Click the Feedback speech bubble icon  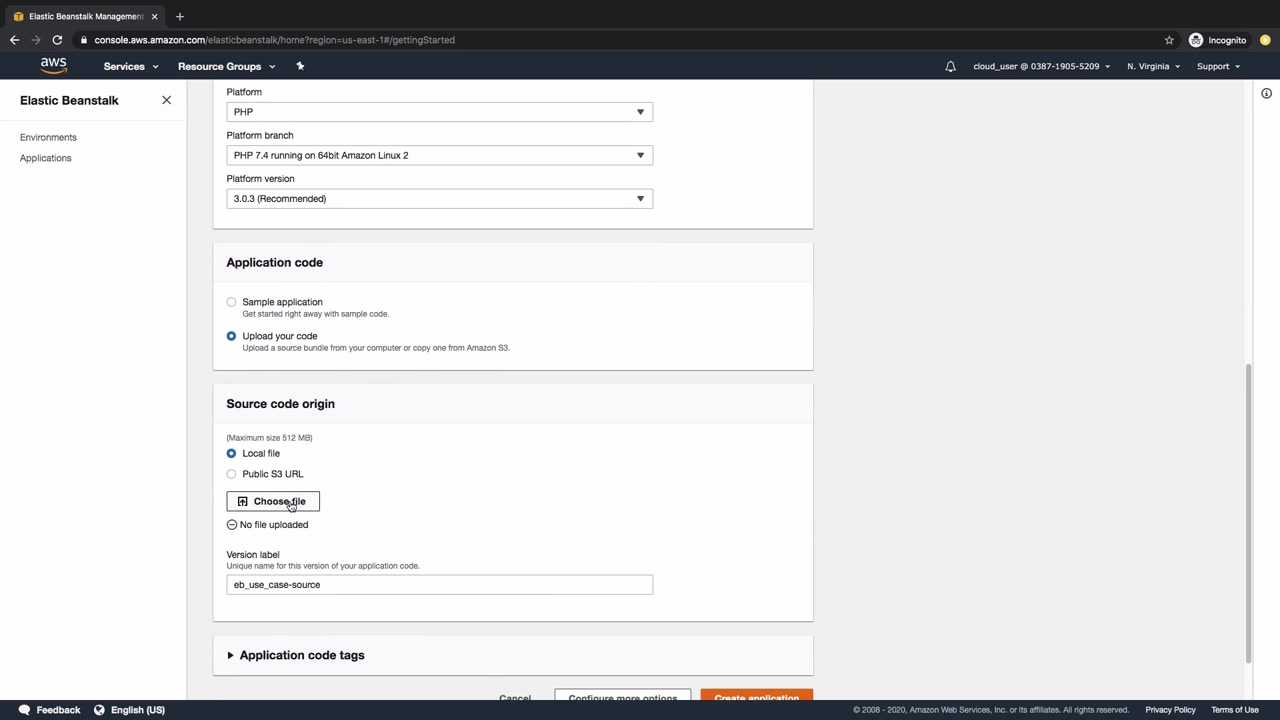coord(24,710)
